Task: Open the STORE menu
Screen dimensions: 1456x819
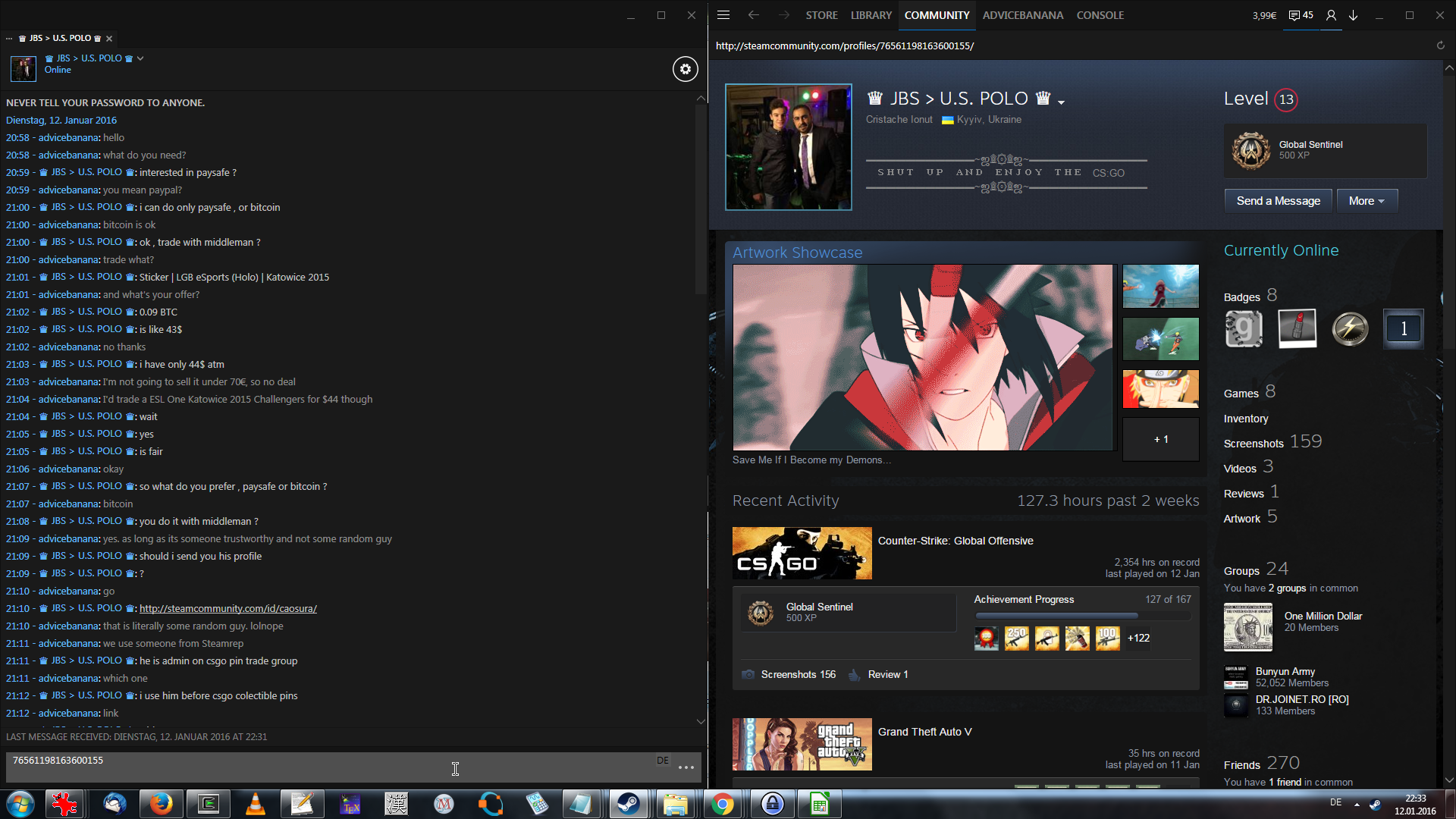Action: 821,15
